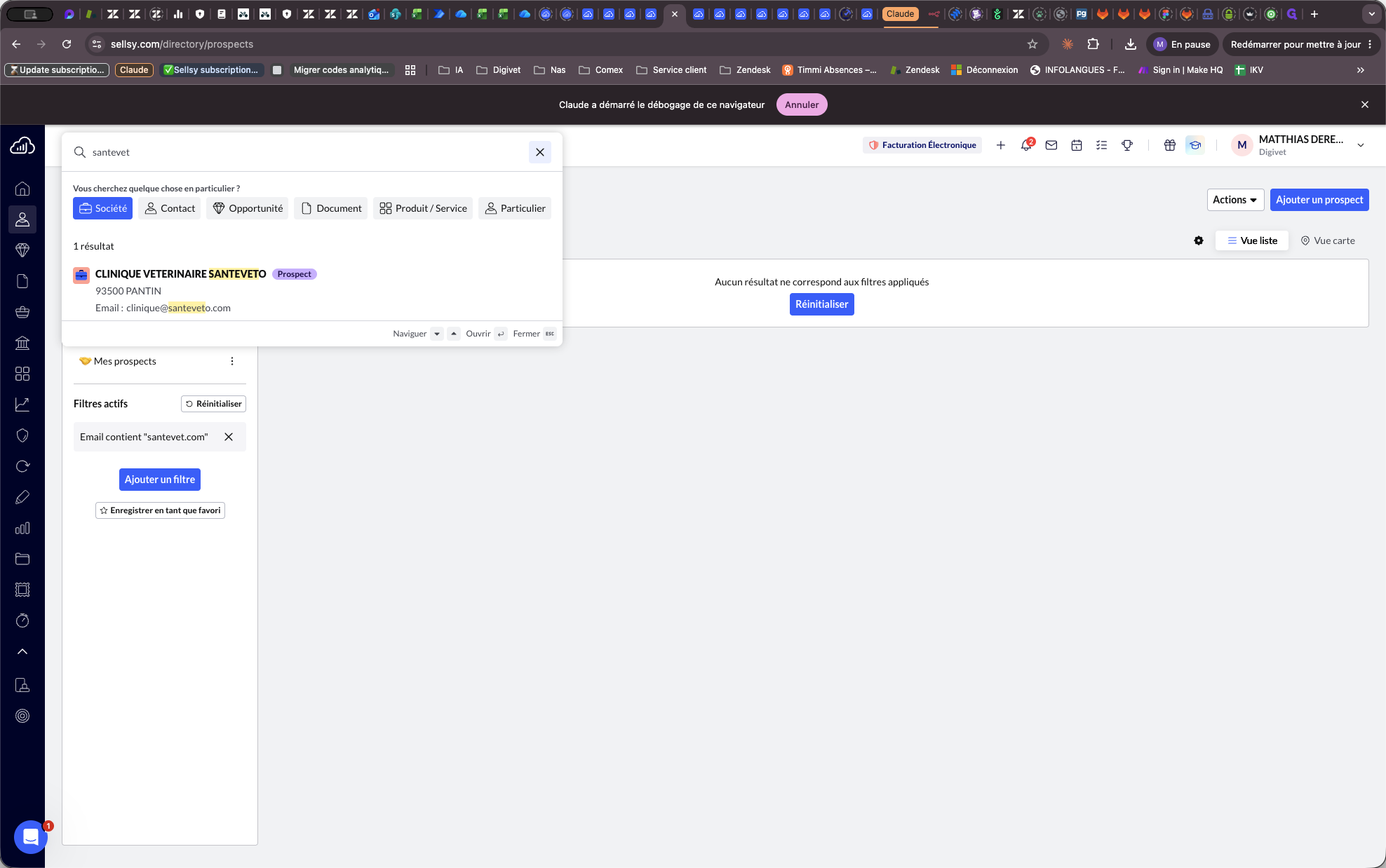Open the line chart icon in sidebar
This screenshot has width=1386, height=868.
pyautogui.click(x=22, y=405)
